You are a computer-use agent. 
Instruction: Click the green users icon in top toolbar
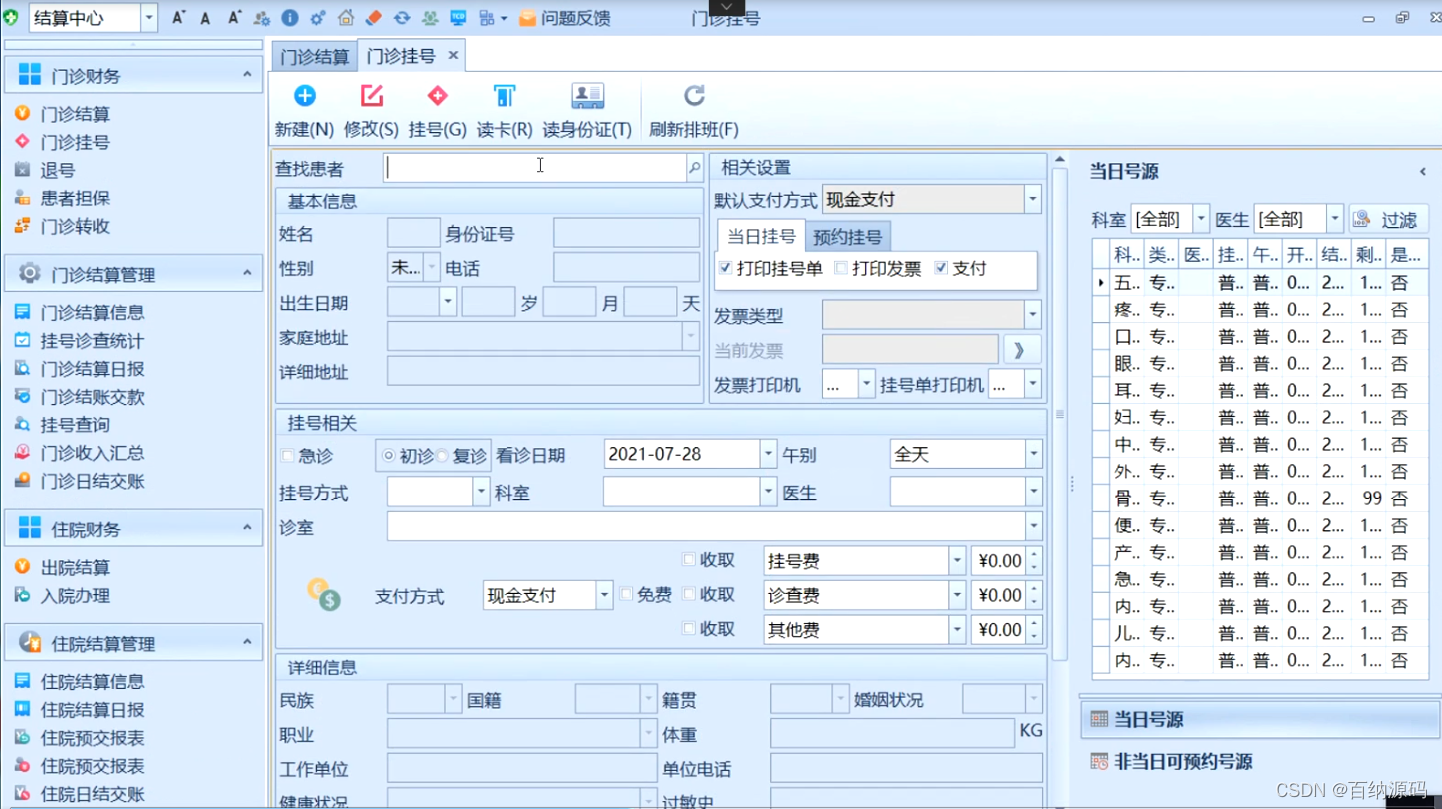click(430, 18)
